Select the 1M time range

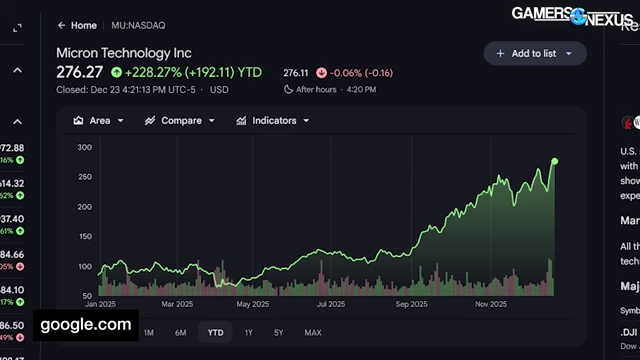pos(149,333)
